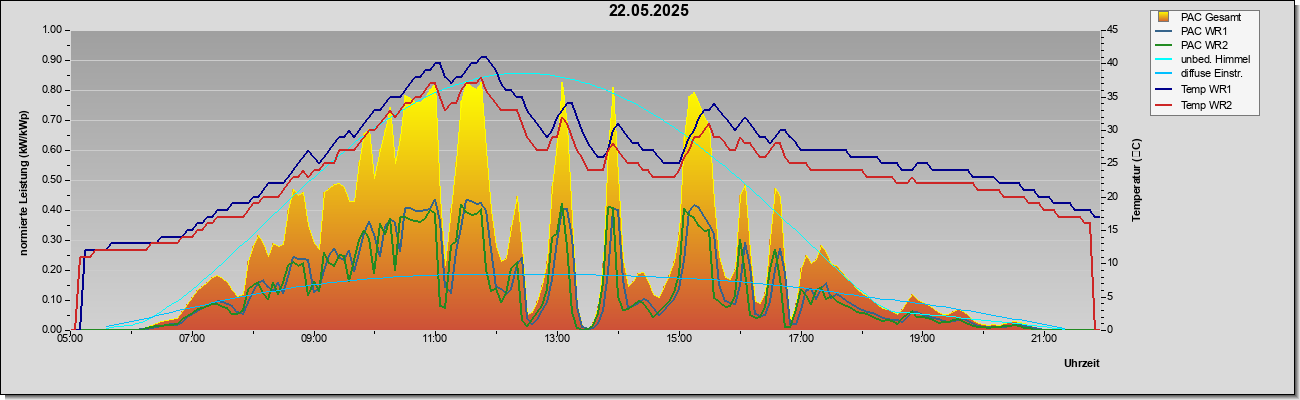Click the chart title 22.05.2025
Screen dimensions: 1300x400
[649, 11]
